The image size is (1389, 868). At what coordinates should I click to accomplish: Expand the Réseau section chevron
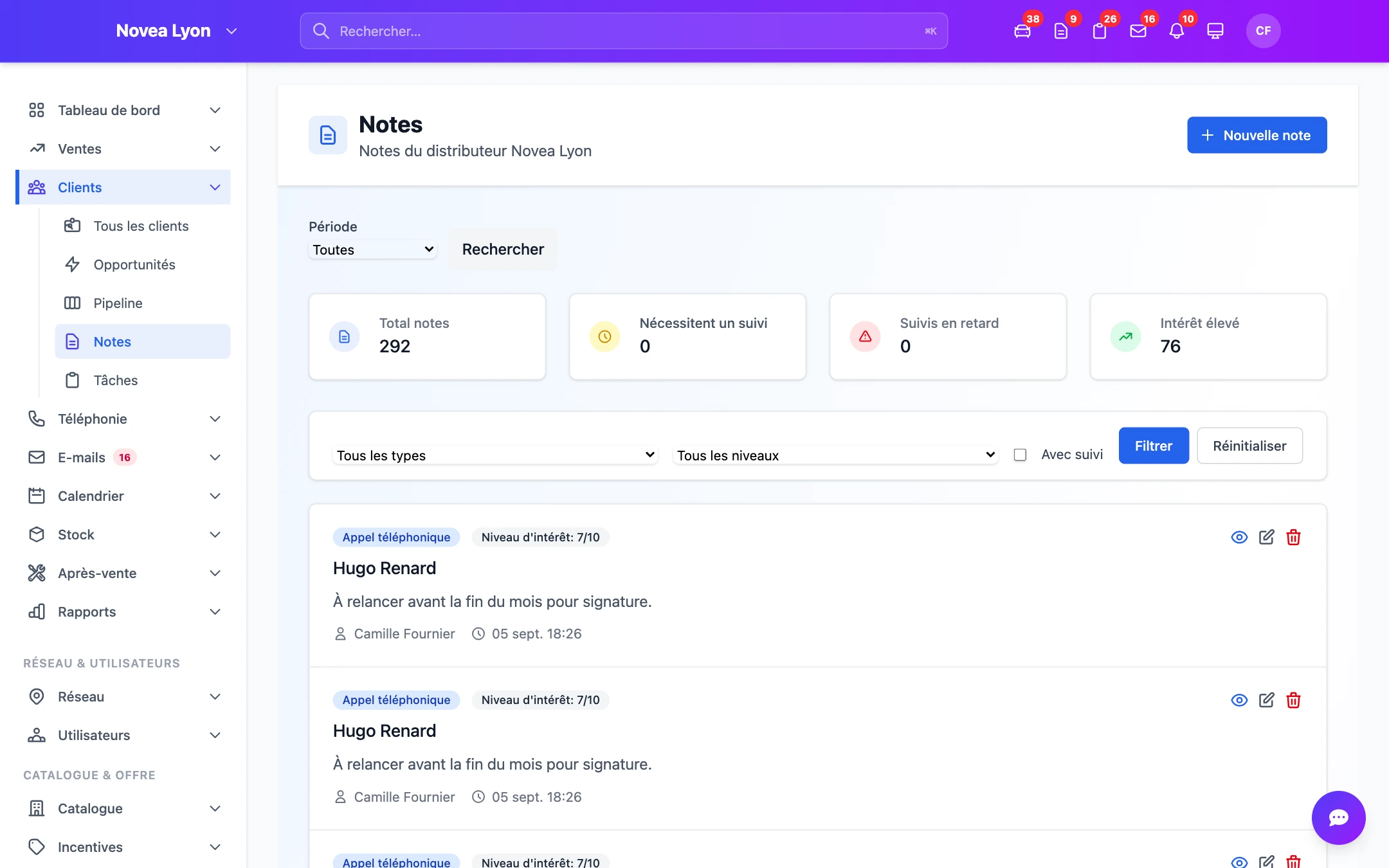click(215, 696)
